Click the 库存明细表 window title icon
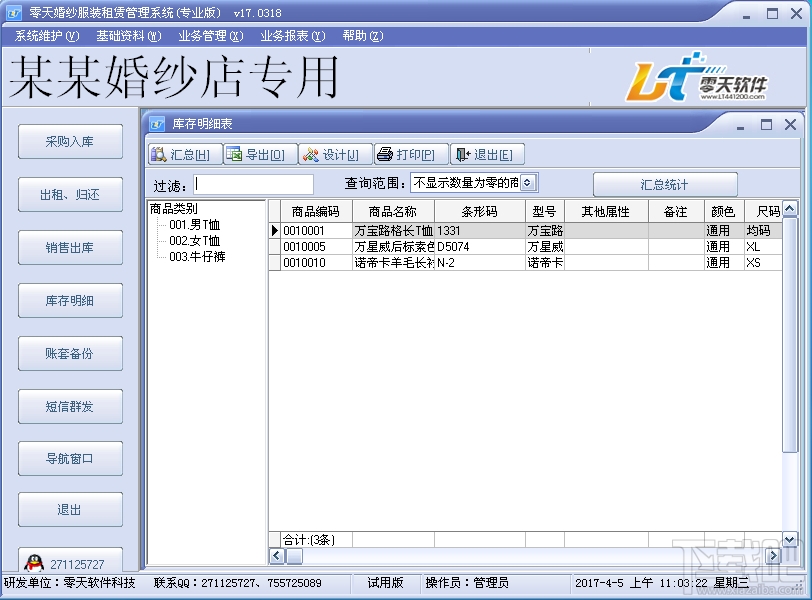This screenshot has width=812, height=600. (x=157, y=124)
